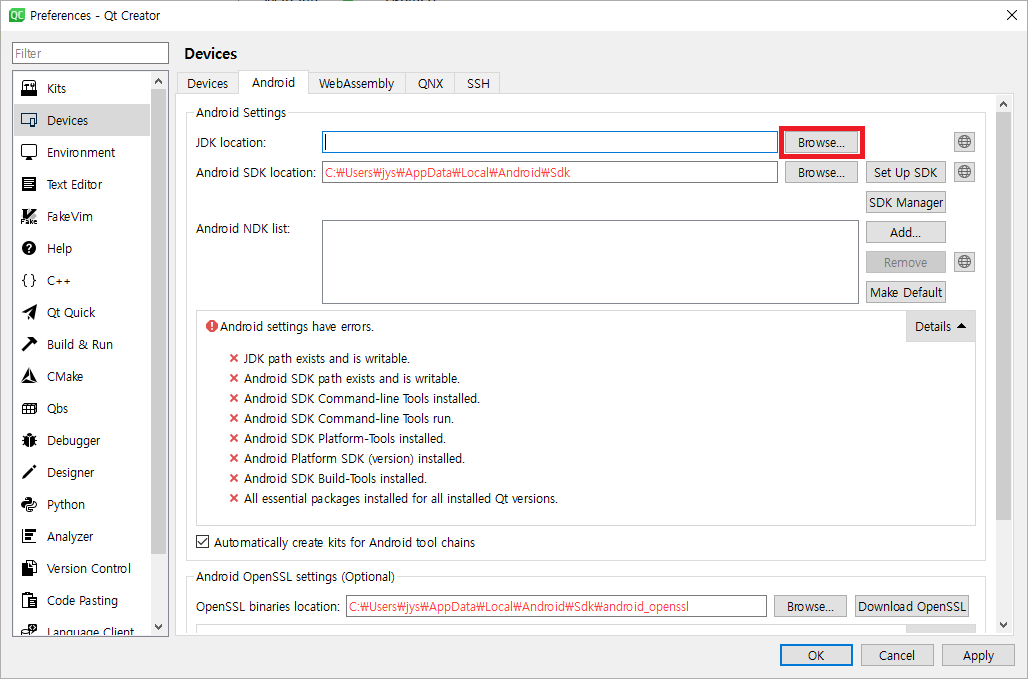The height and width of the screenshot is (679, 1028).
Task: Click the category list scroll-up arrow
Action: point(158,81)
